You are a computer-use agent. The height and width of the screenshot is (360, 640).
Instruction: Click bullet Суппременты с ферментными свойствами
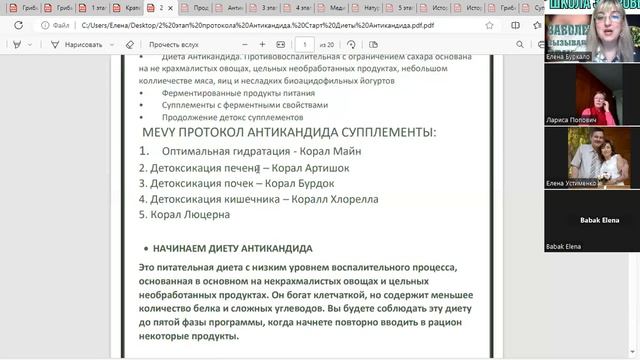244,105
